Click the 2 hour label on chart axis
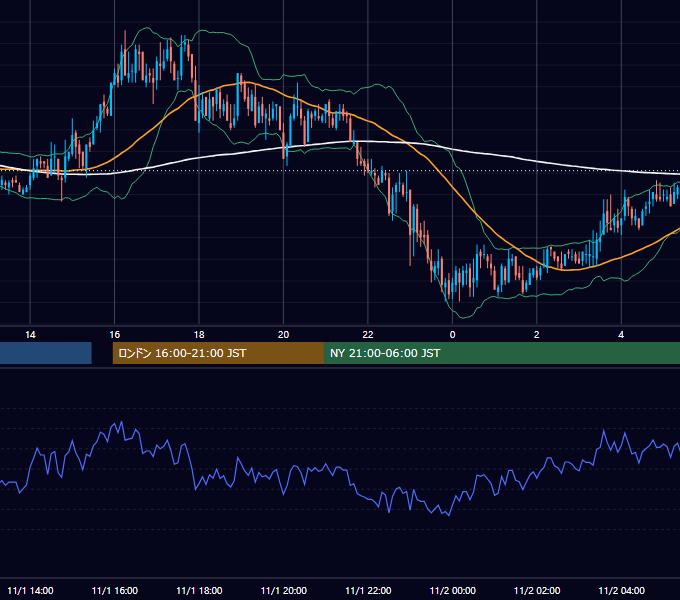 (536, 335)
